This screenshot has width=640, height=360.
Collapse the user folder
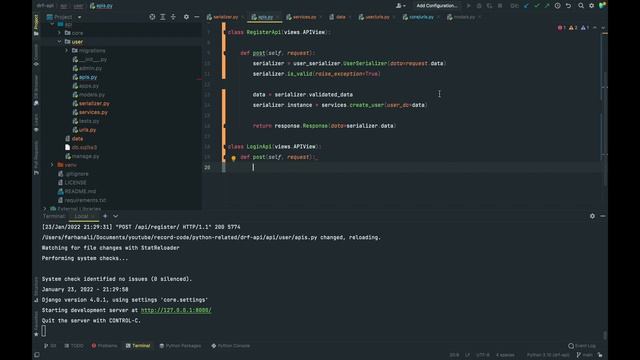pyautogui.click(x=59, y=42)
